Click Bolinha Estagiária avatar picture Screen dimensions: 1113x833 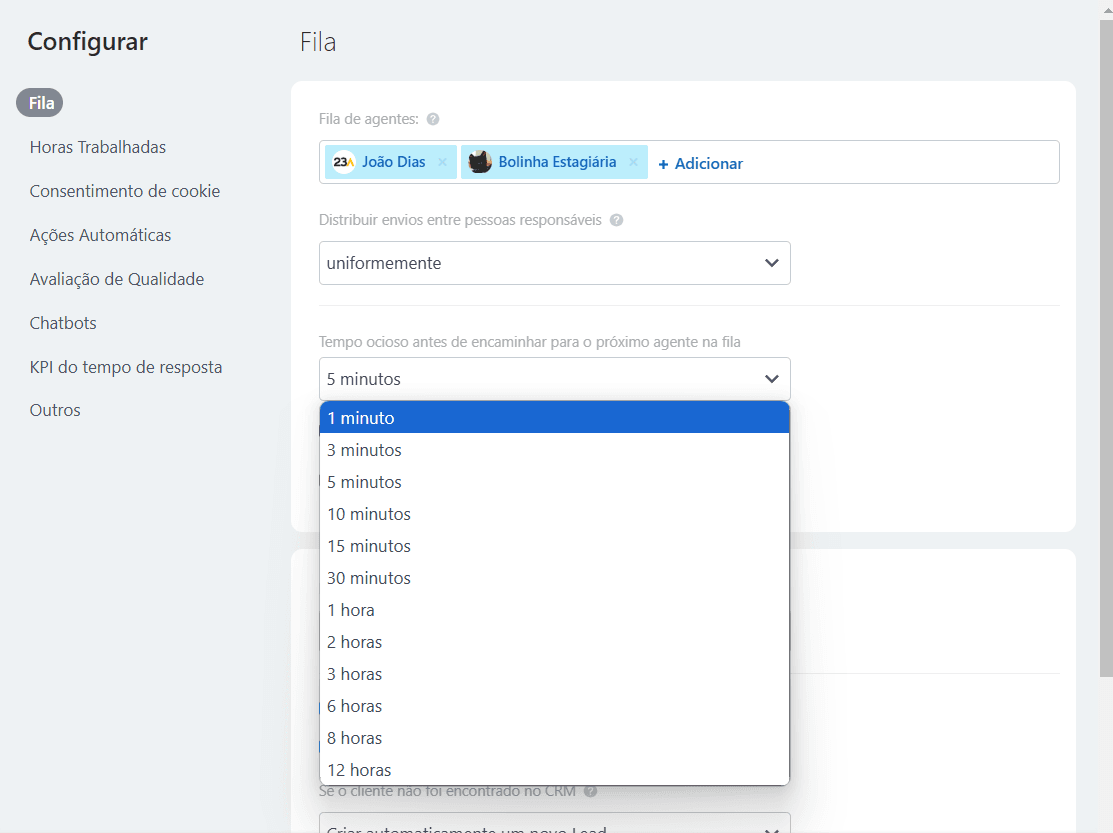pos(480,162)
